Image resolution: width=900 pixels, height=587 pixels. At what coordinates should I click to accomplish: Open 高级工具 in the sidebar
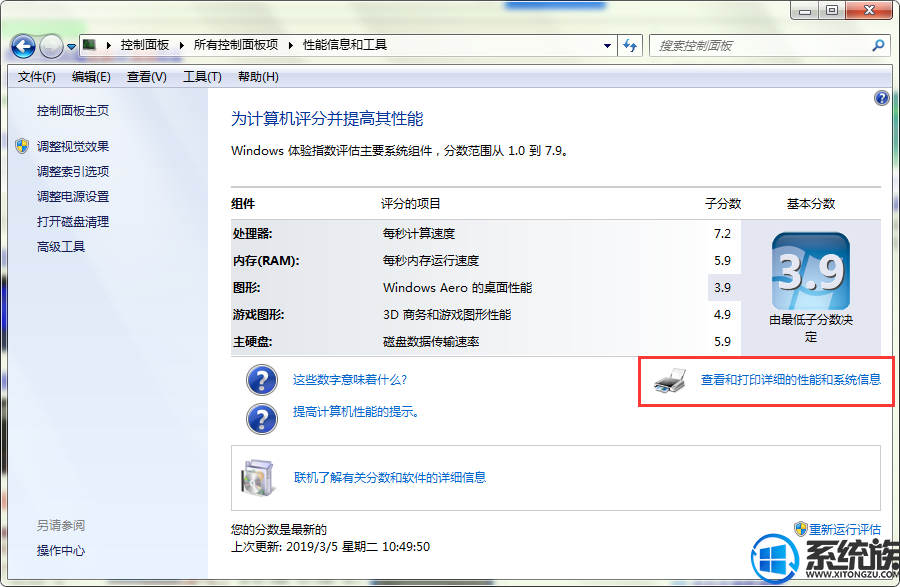tap(61, 247)
